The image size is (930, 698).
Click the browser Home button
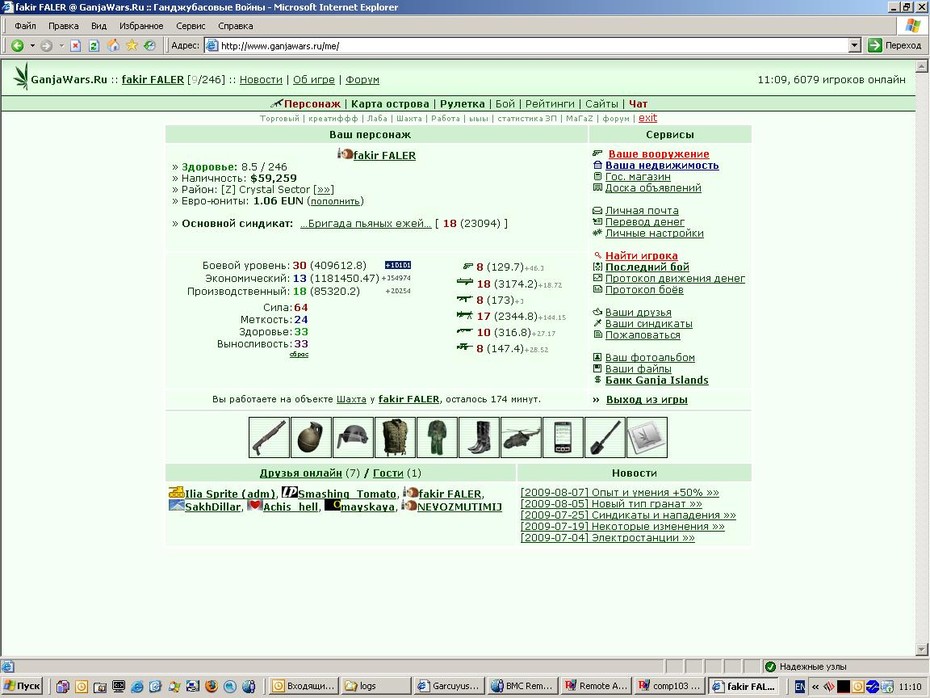tap(113, 46)
